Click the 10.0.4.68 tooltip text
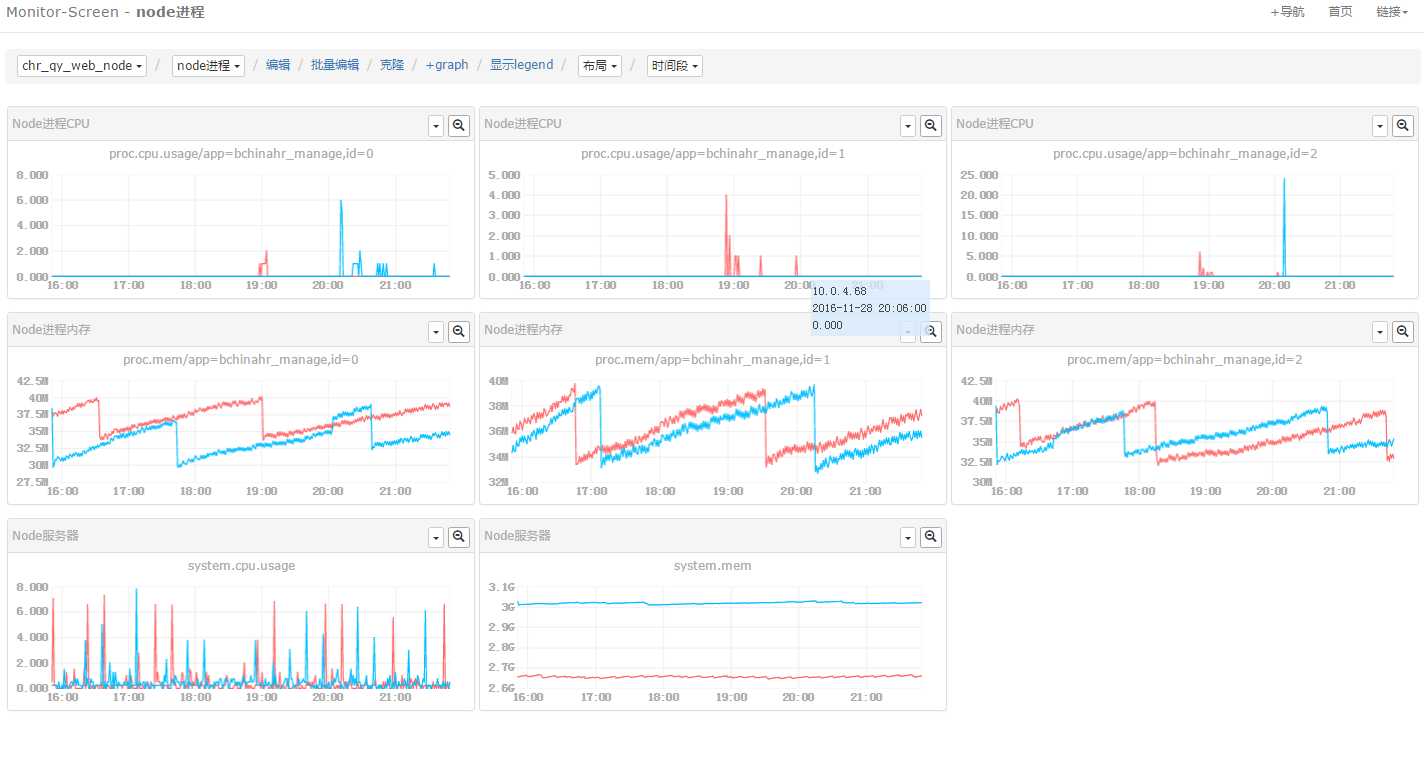 coord(839,291)
